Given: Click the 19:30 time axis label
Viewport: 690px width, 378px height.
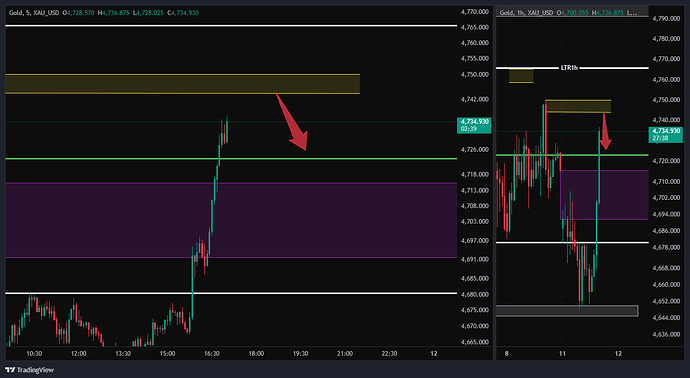Looking at the screenshot, I should (x=301, y=354).
